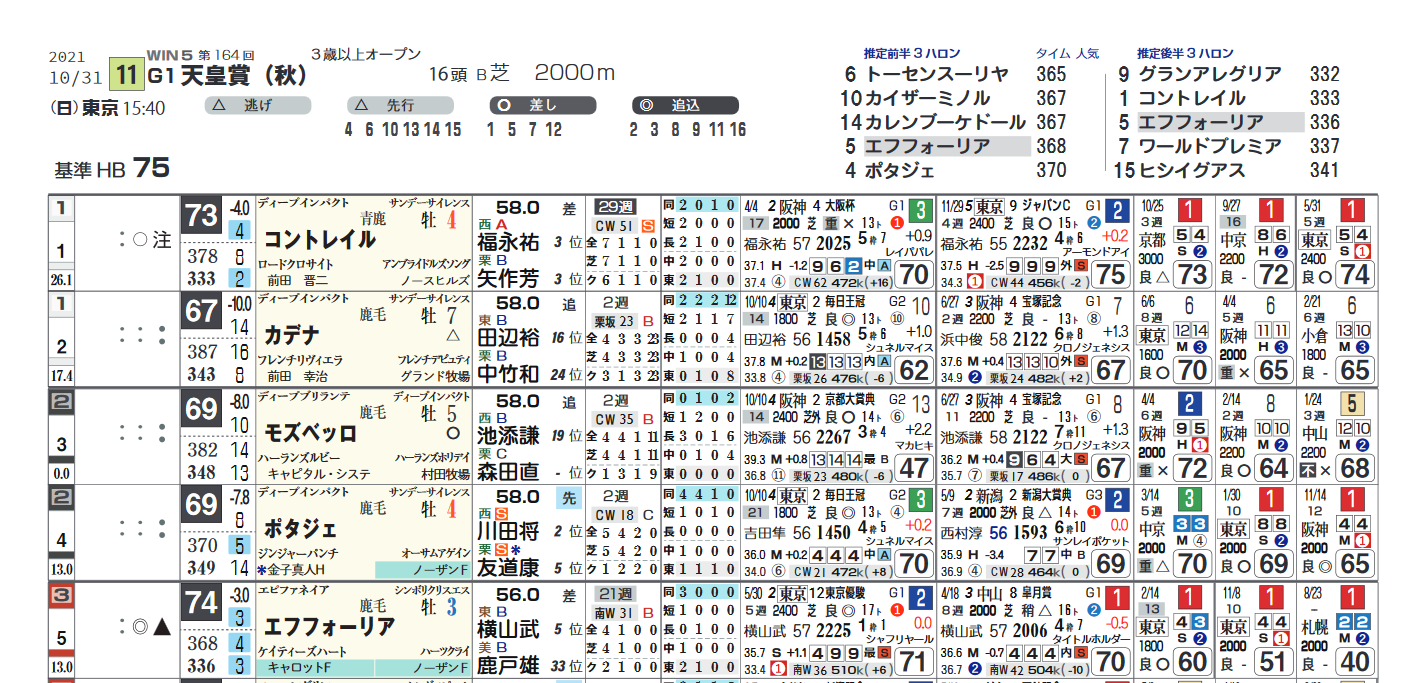Image resolution: width=1407 pixels, height=683 pixels.
Task: Click trainer 矢作芳
Action: tap(508, 280)
